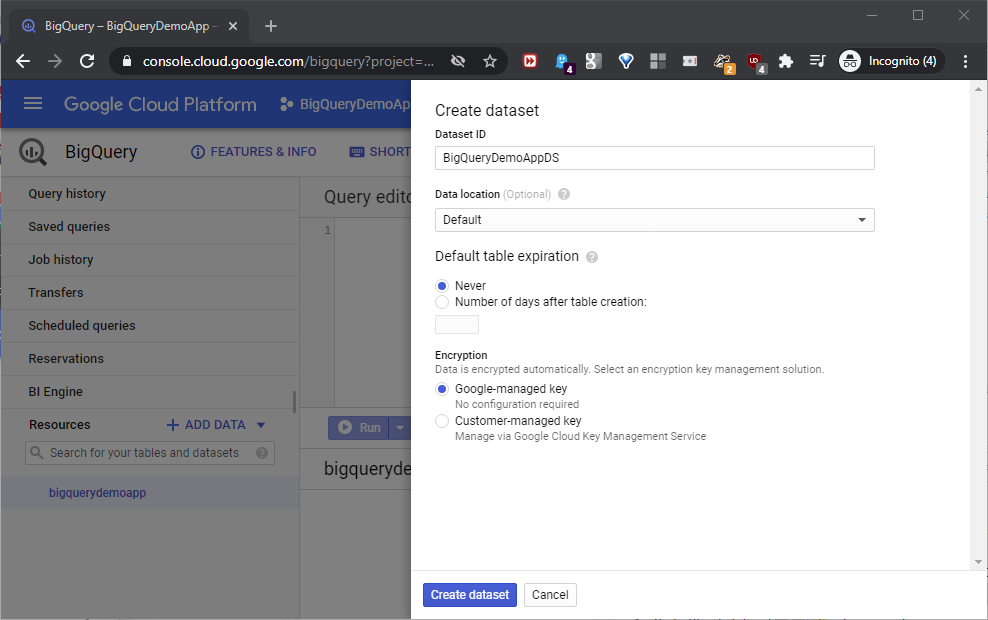Expand the ADD DATA dropdown

[x=261, y=425]
